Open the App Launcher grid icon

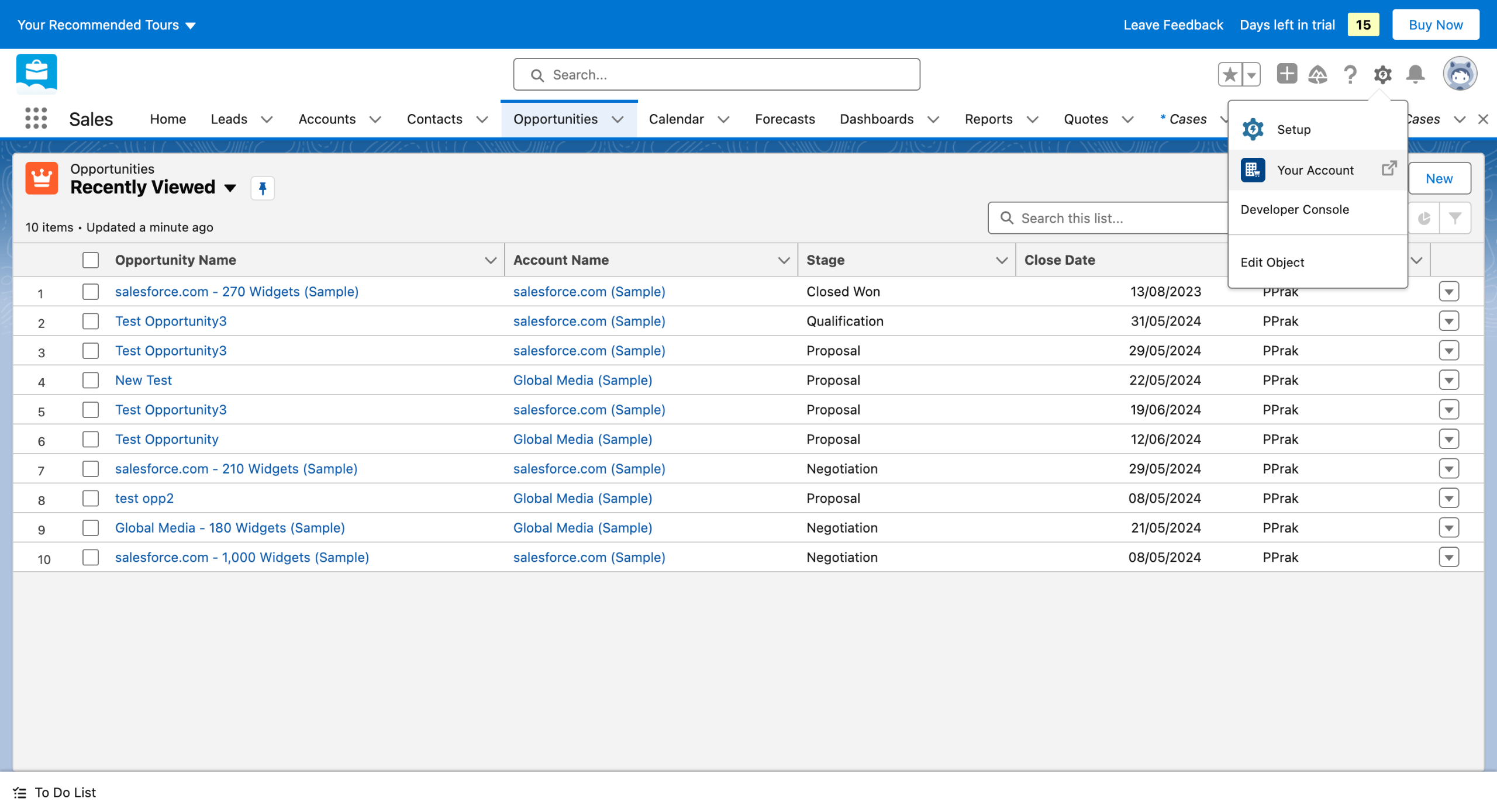36,119
